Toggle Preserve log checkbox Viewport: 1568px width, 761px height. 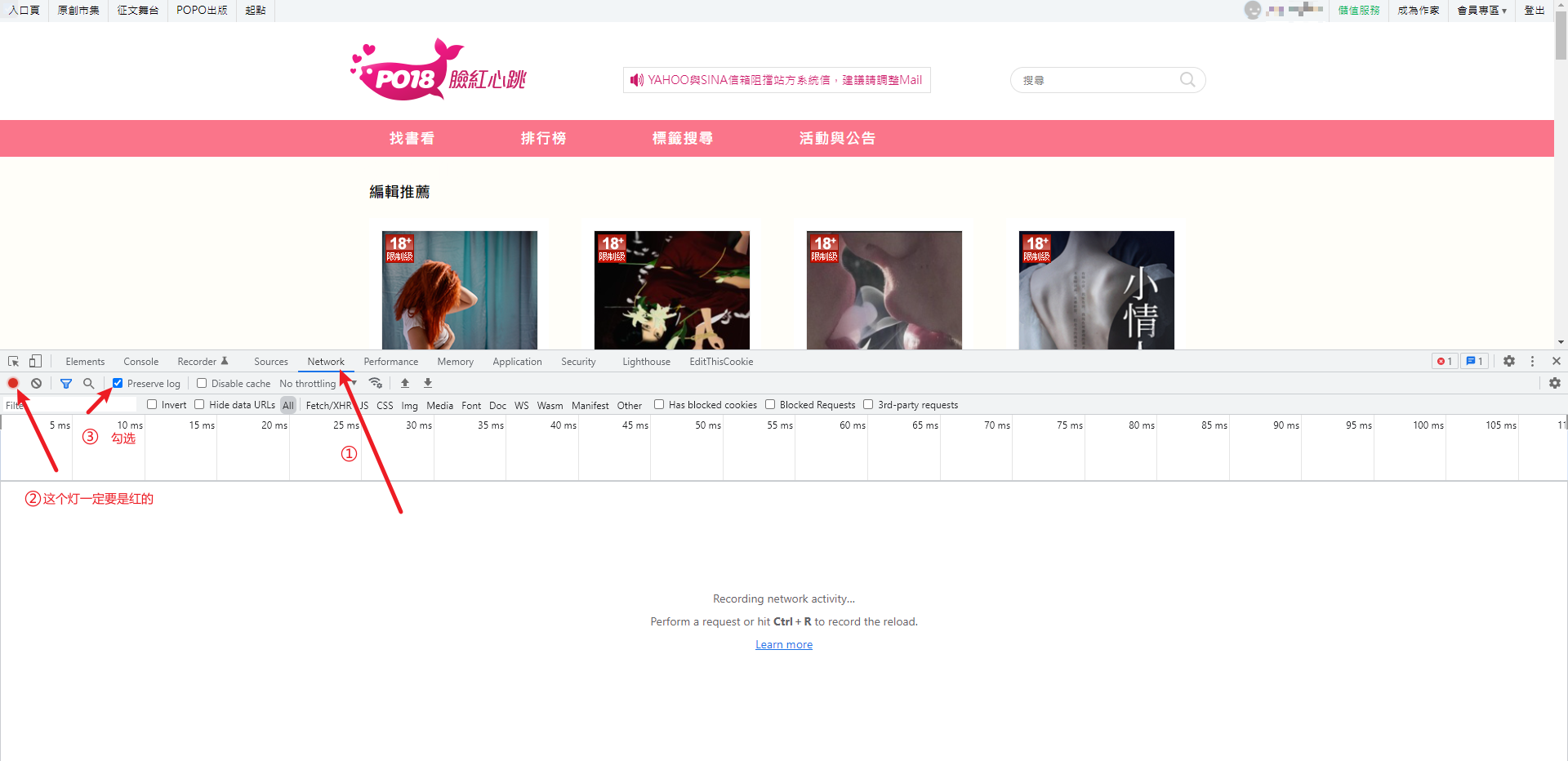(x=118, y=383)
